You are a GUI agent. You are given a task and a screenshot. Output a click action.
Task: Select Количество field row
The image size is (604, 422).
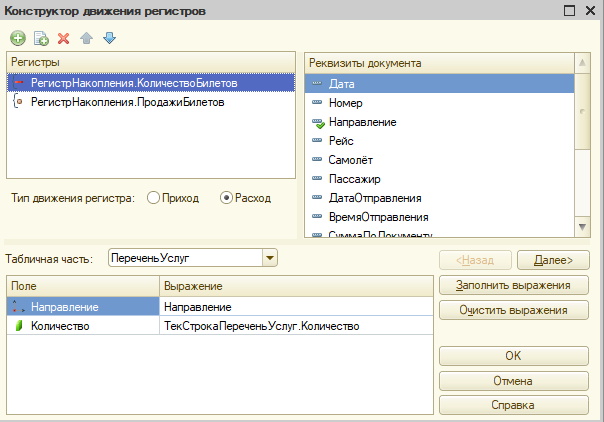coord(83,326)
